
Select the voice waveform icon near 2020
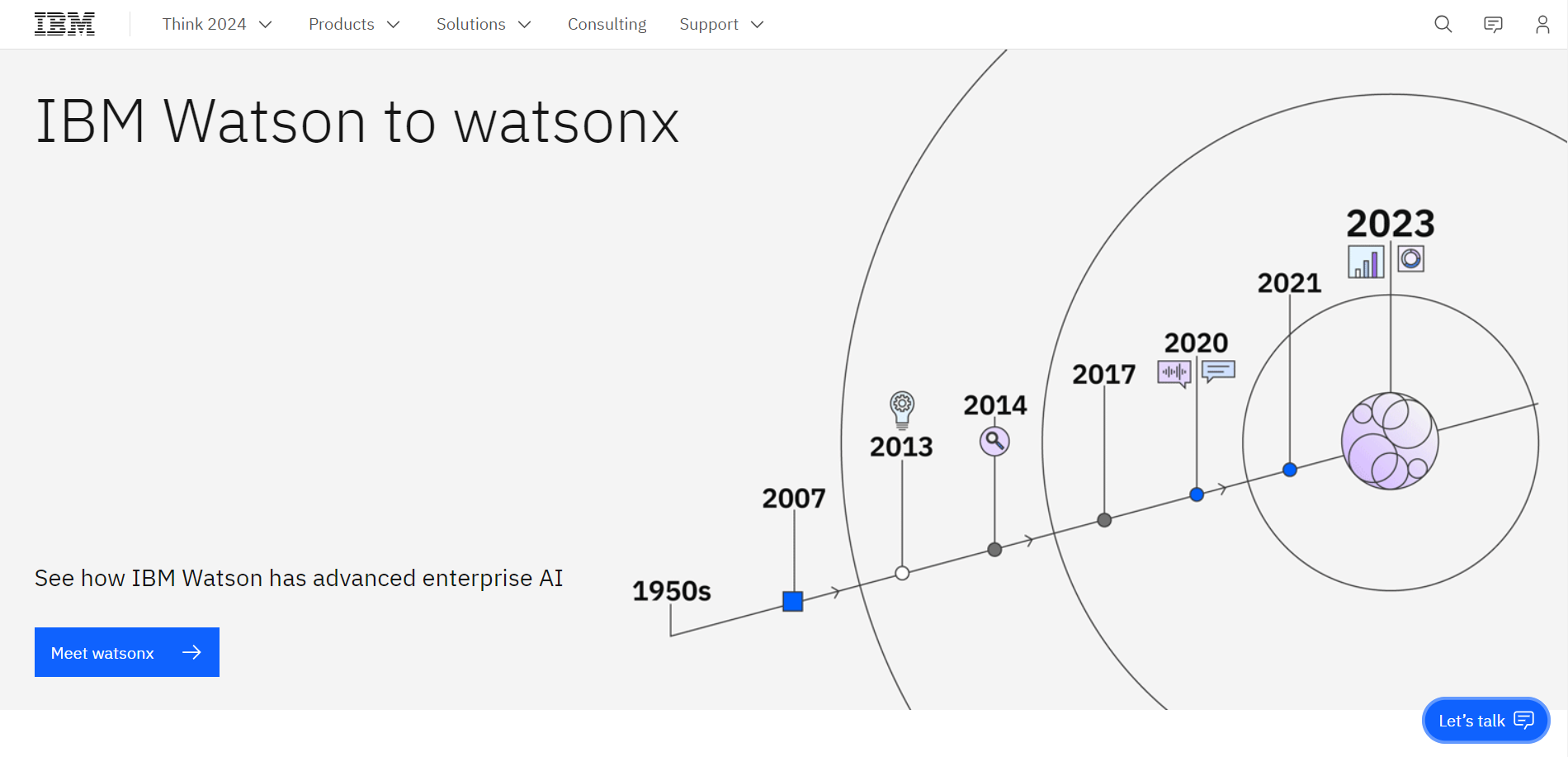(x=1173, y=371)
